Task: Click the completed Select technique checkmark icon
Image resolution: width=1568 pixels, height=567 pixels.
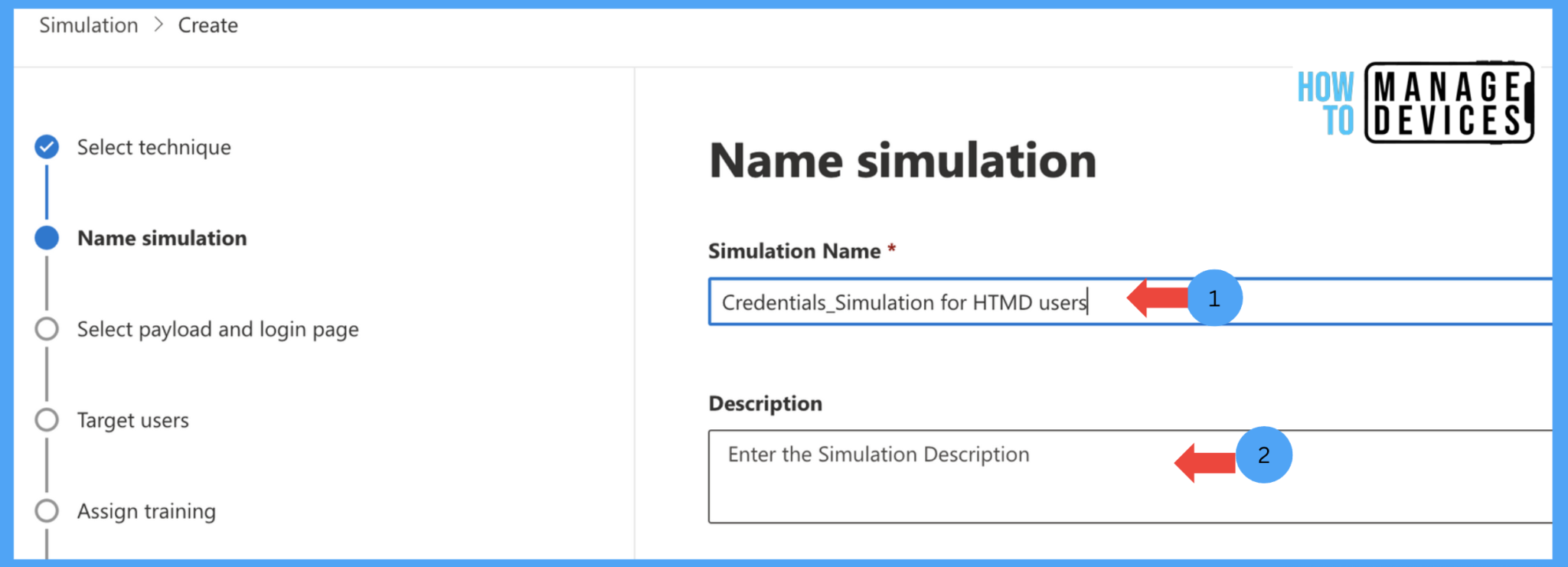Action: click(47, 147)
